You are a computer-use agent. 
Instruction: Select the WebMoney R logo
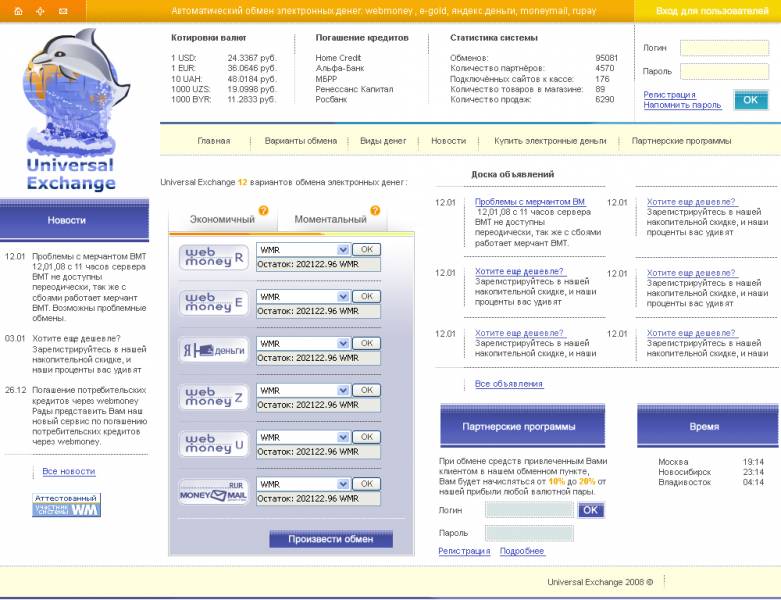click(214, 257)
